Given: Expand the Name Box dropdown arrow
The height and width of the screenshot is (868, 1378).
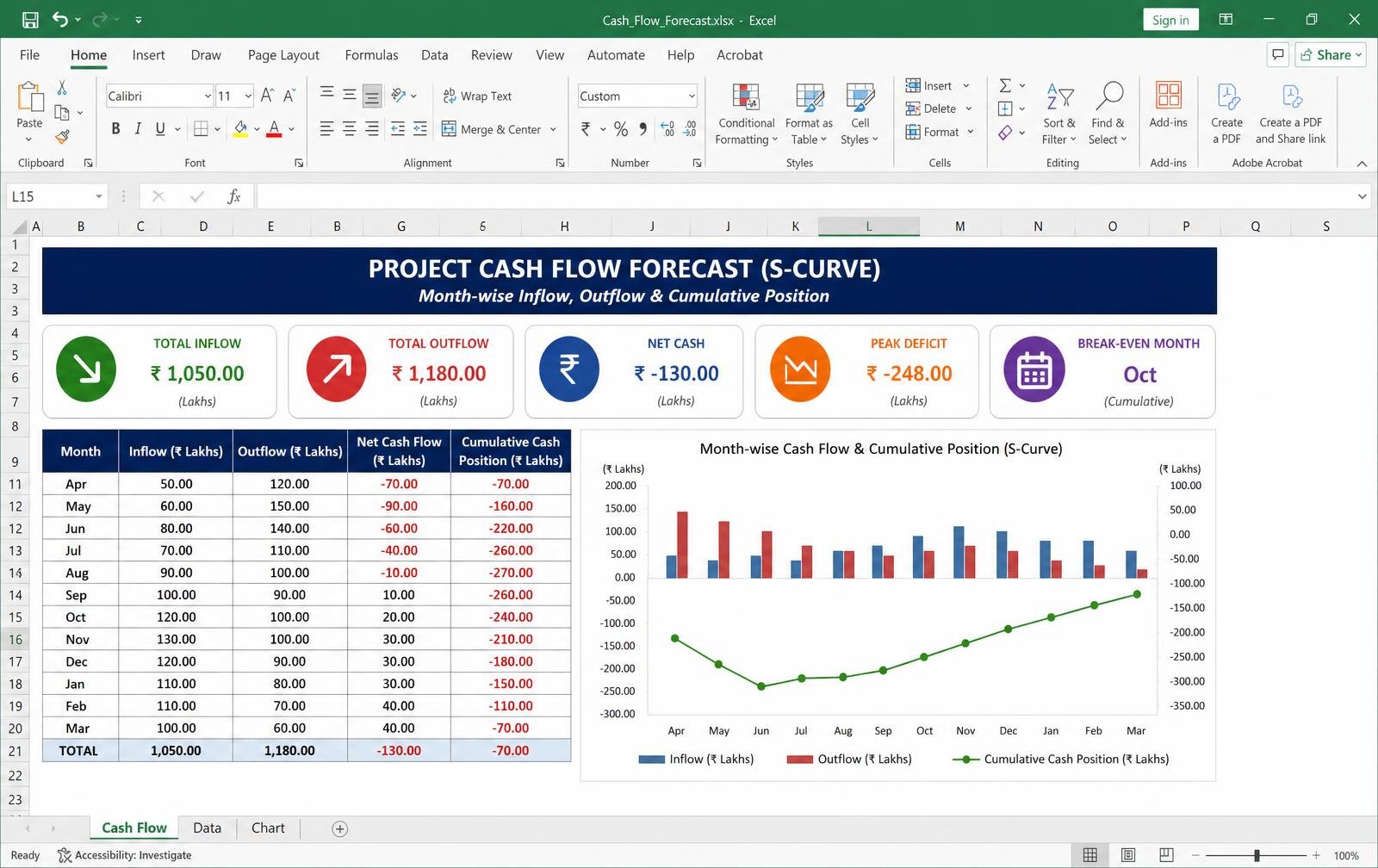Looking at the screenshot, I should pos(99,196).
